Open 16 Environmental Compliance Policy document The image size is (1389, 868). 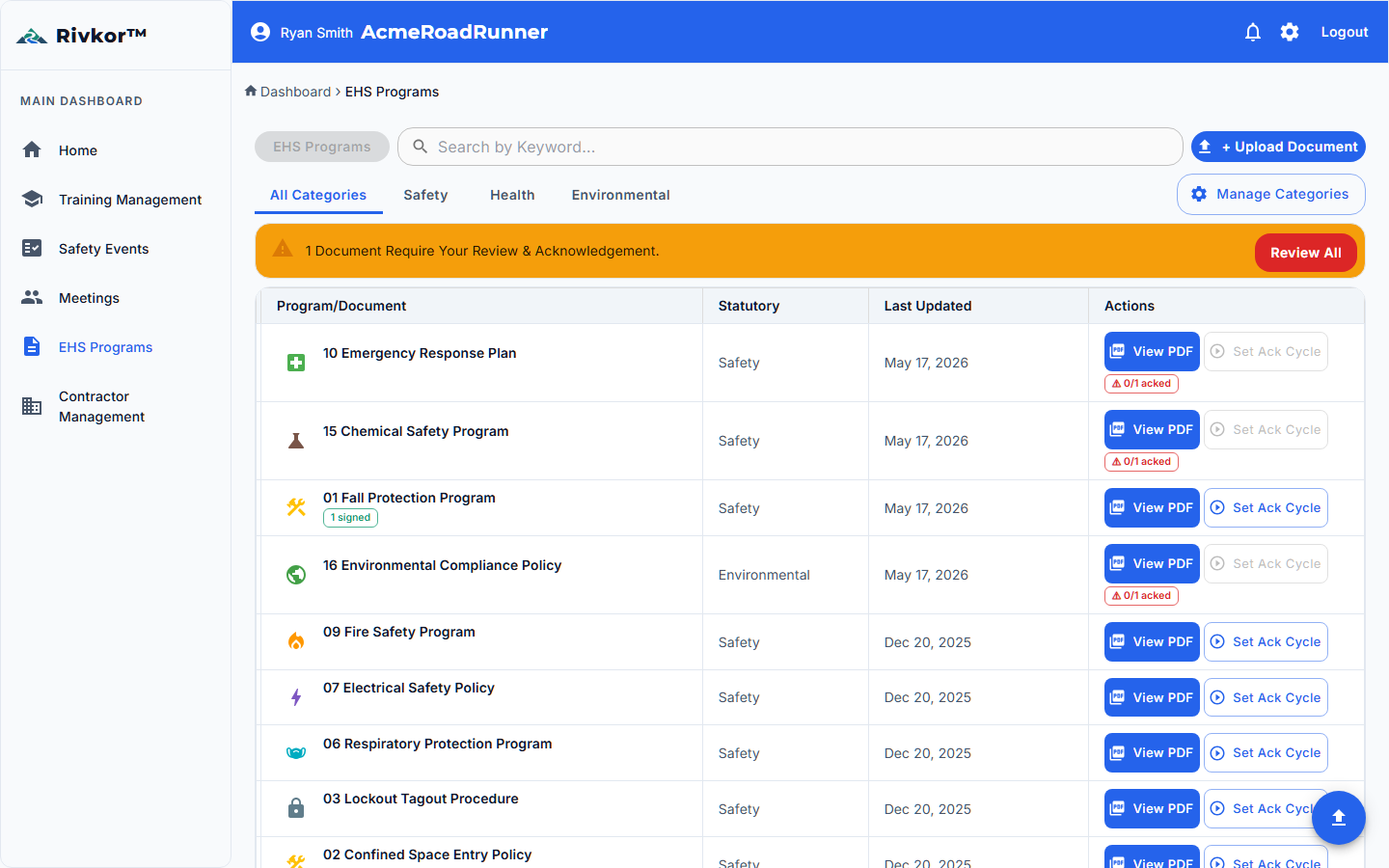click(x=442, y=565)
